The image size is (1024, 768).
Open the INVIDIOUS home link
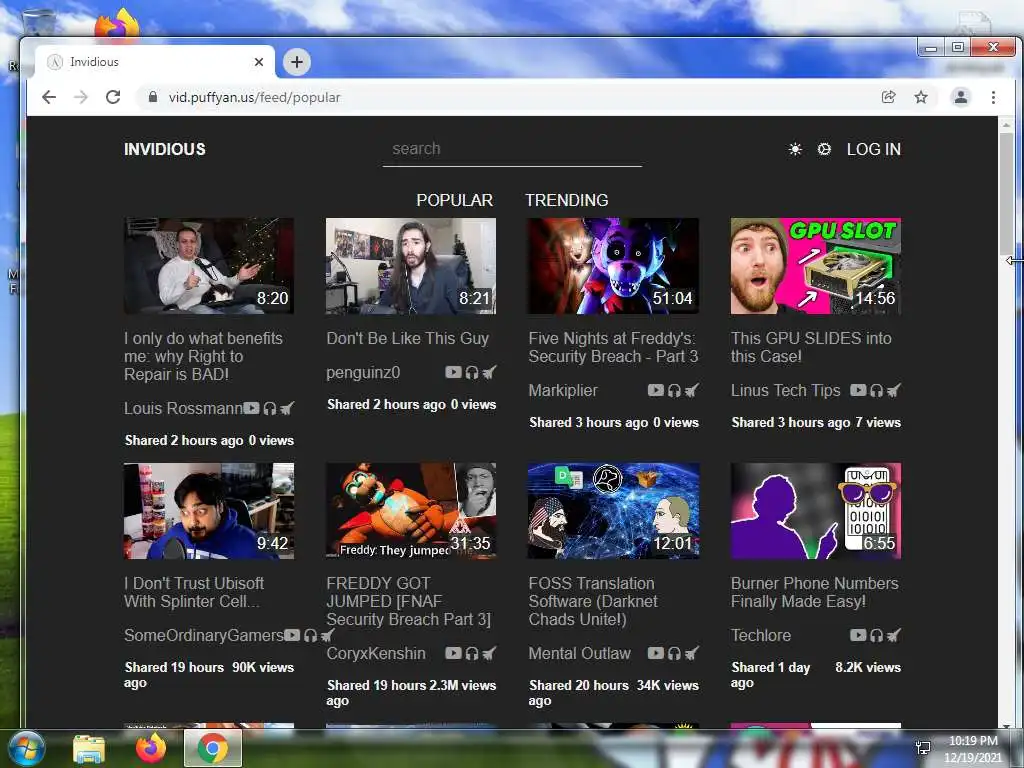tap(165, 150)
